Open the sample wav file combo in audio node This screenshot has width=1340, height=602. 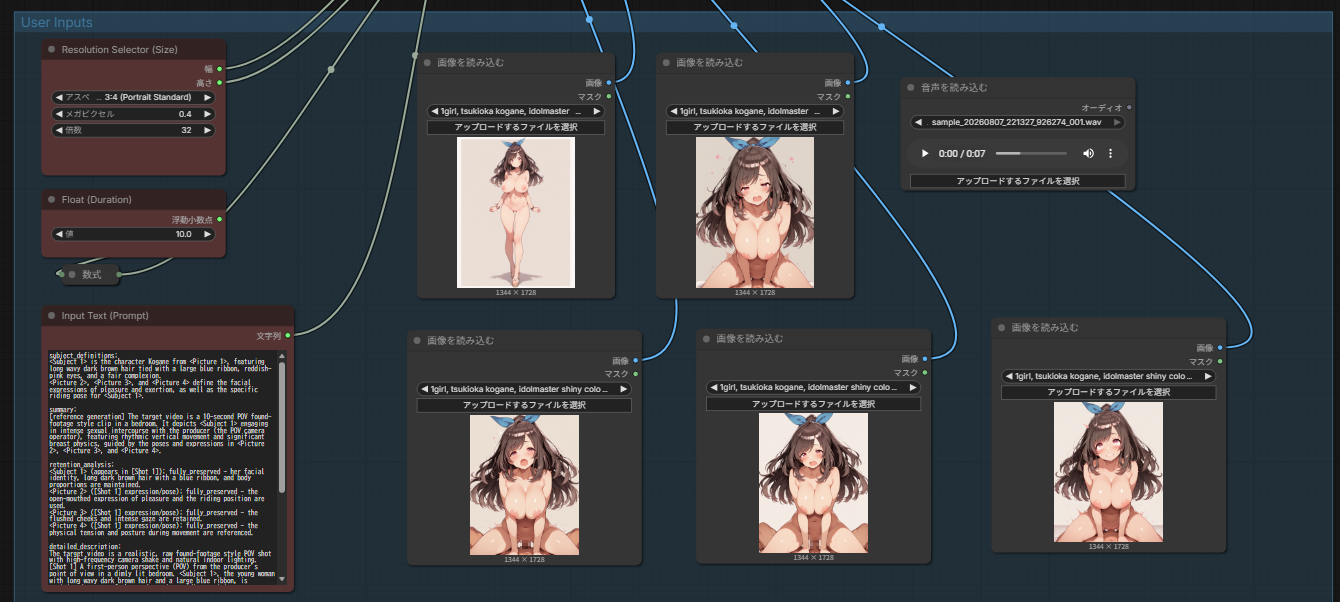1017,122
